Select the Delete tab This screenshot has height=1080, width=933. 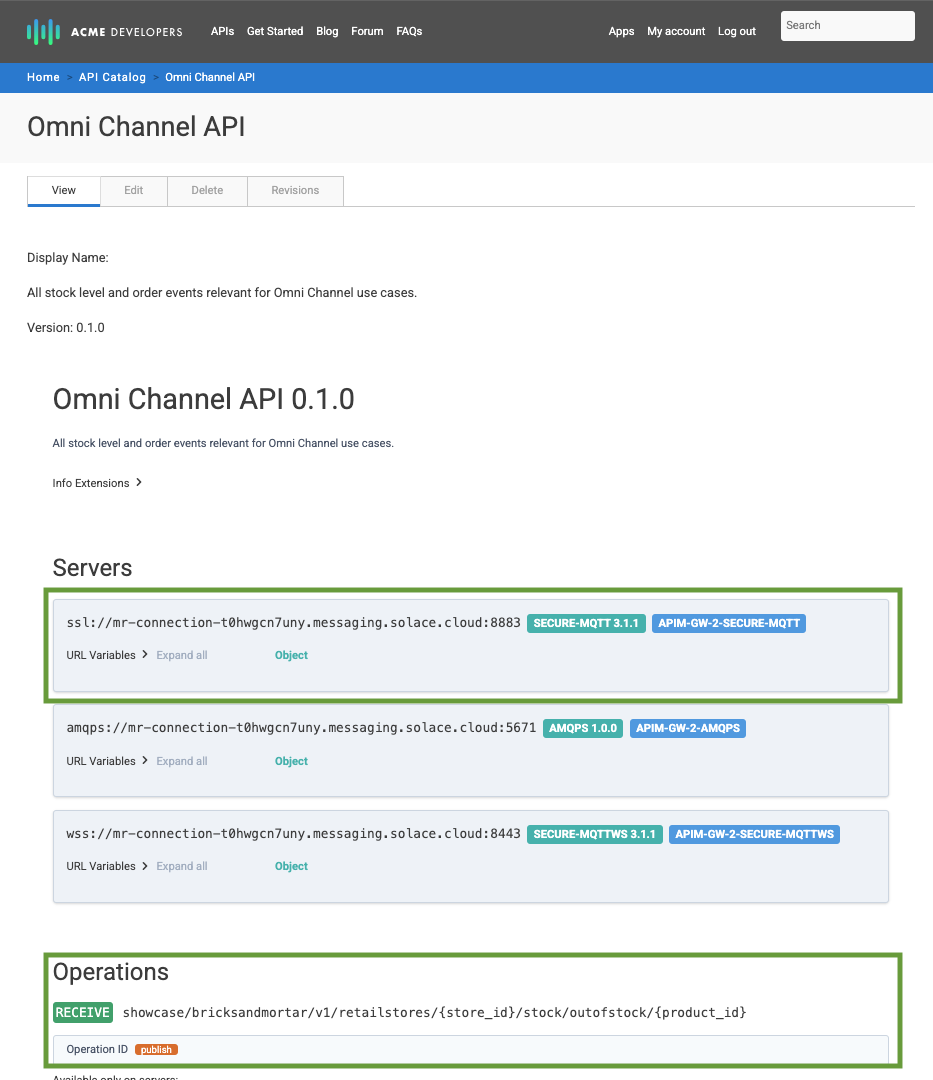coord(207,190)
